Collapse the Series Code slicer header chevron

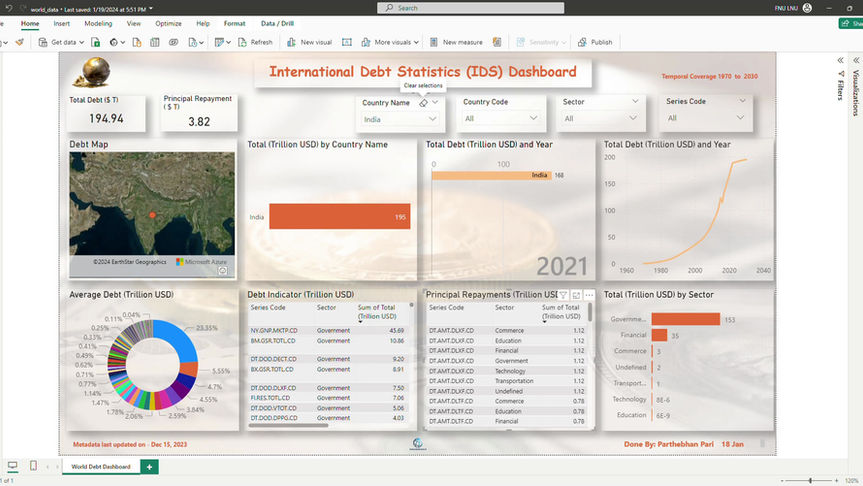742,101
